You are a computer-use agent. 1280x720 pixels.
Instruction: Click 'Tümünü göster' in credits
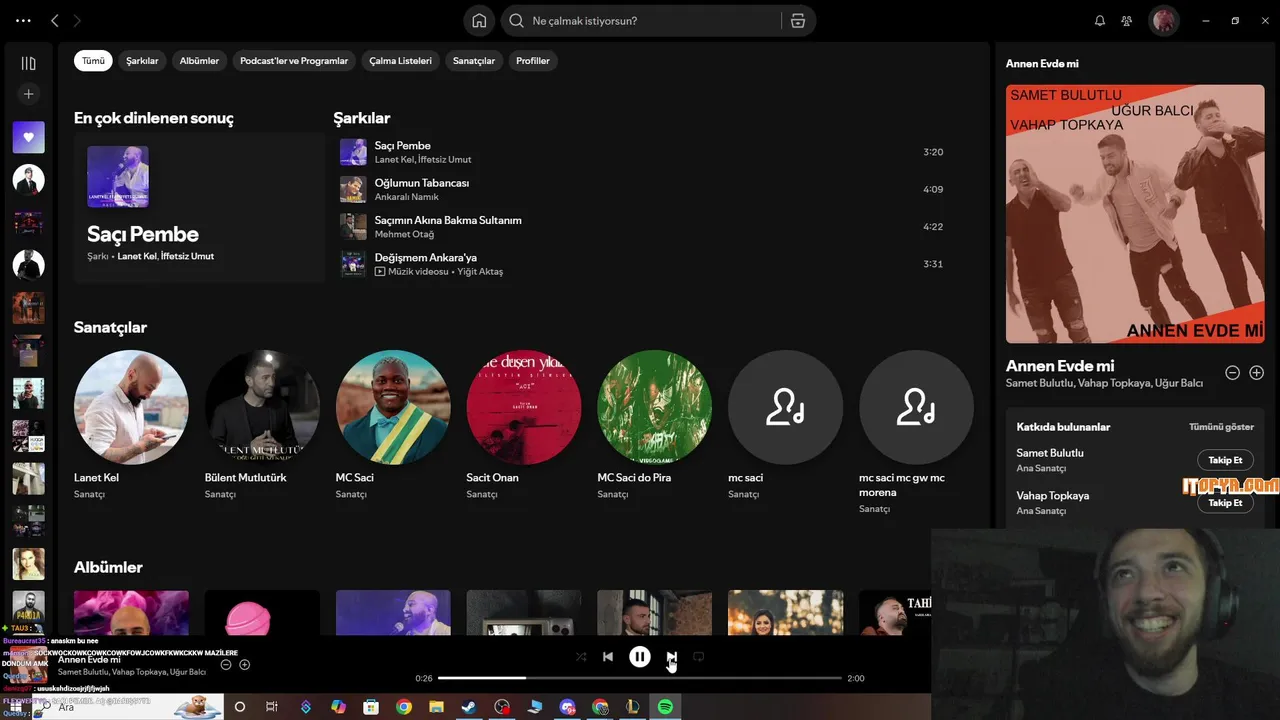(x=1221, y=427)
